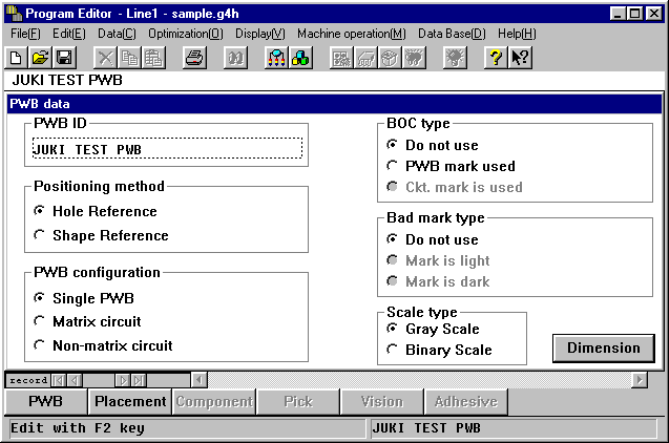
Task: Select Gray Scale type
Action: coord(433,329)
